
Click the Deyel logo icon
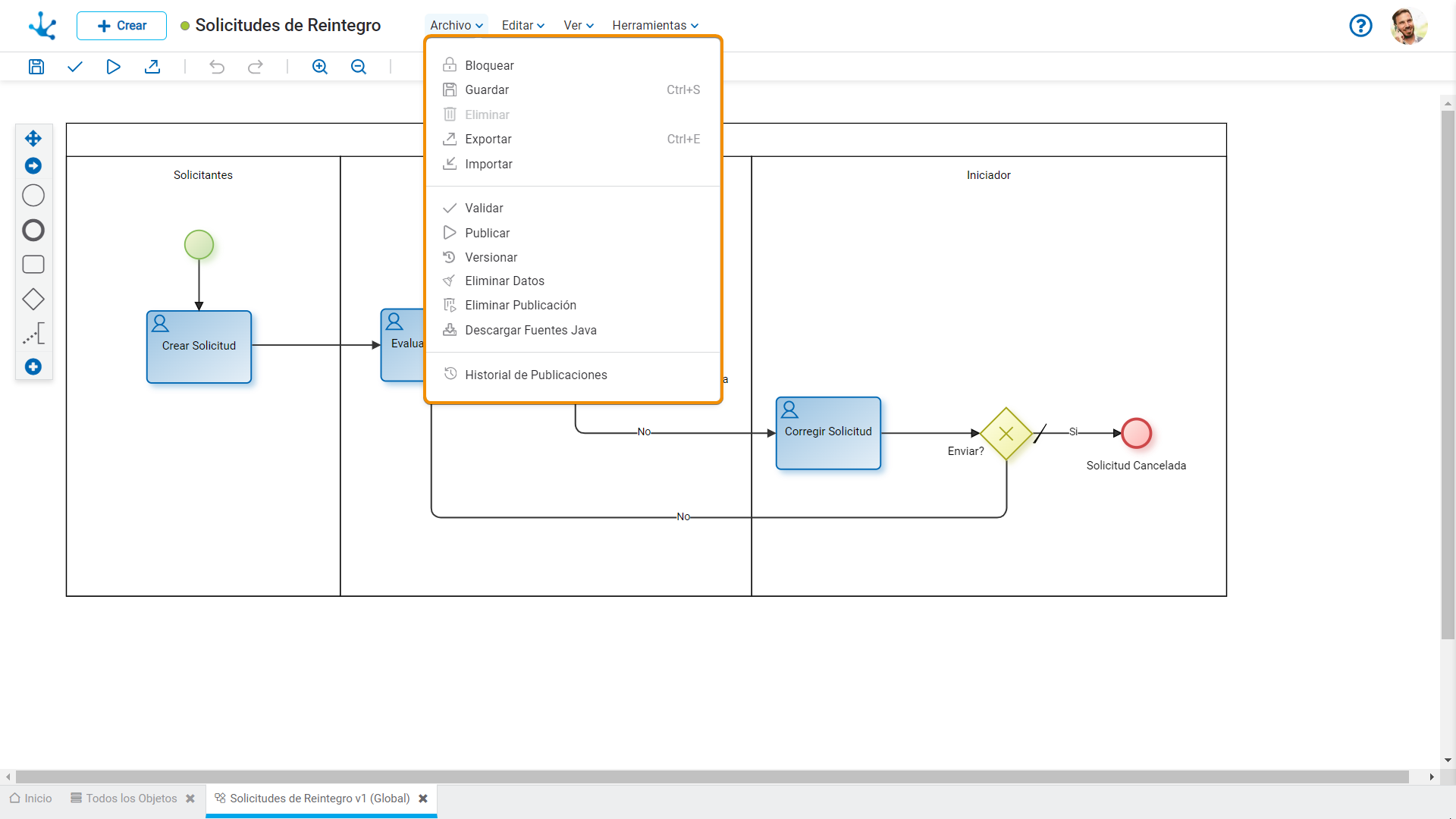(42, 25)
